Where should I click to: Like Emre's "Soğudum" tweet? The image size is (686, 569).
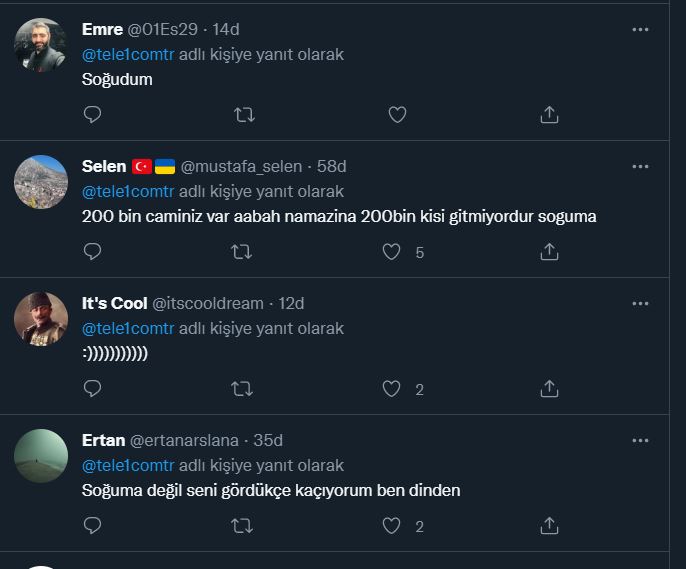[x=397, y=115]
